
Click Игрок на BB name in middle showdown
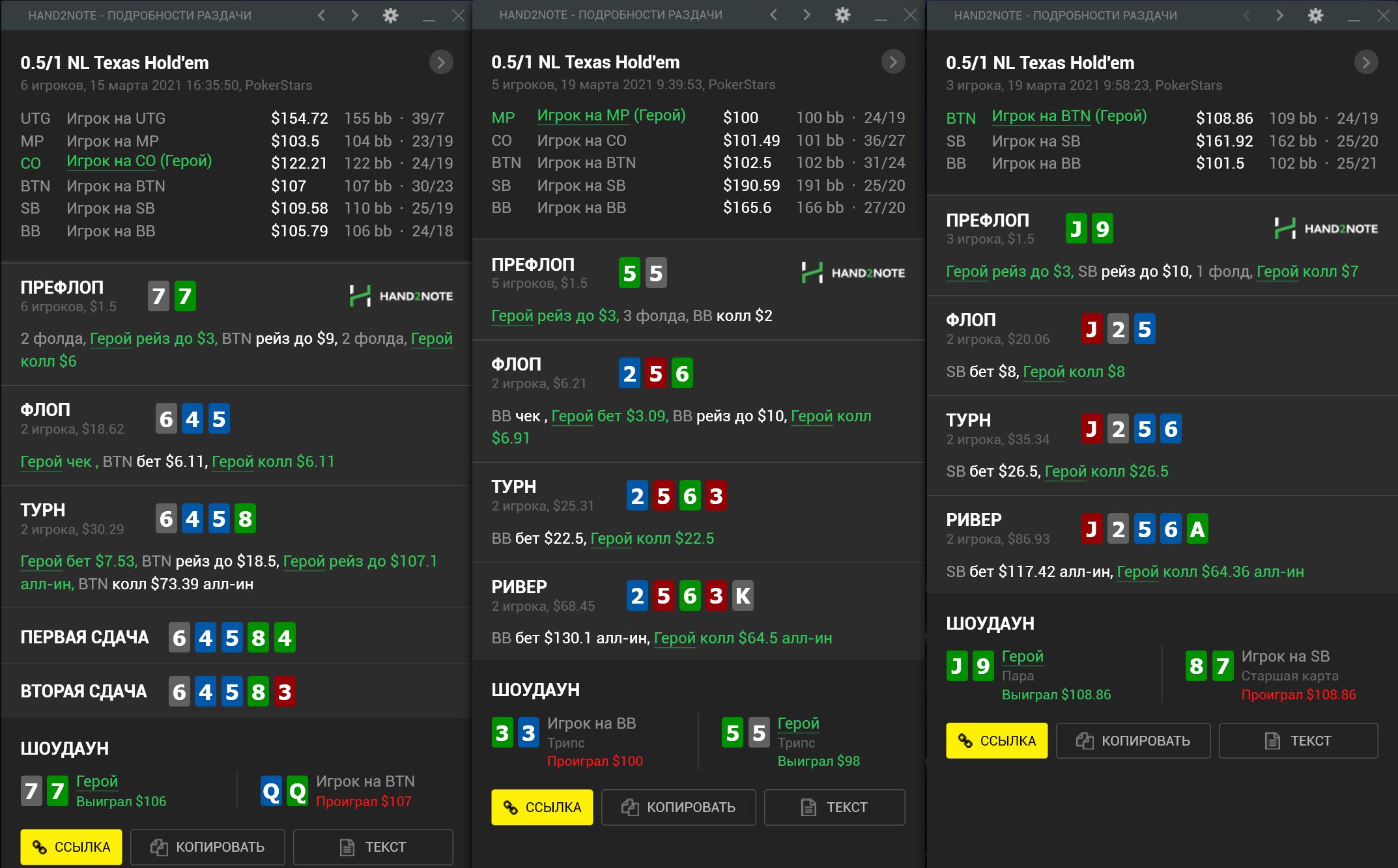click(x=591, y=723)
